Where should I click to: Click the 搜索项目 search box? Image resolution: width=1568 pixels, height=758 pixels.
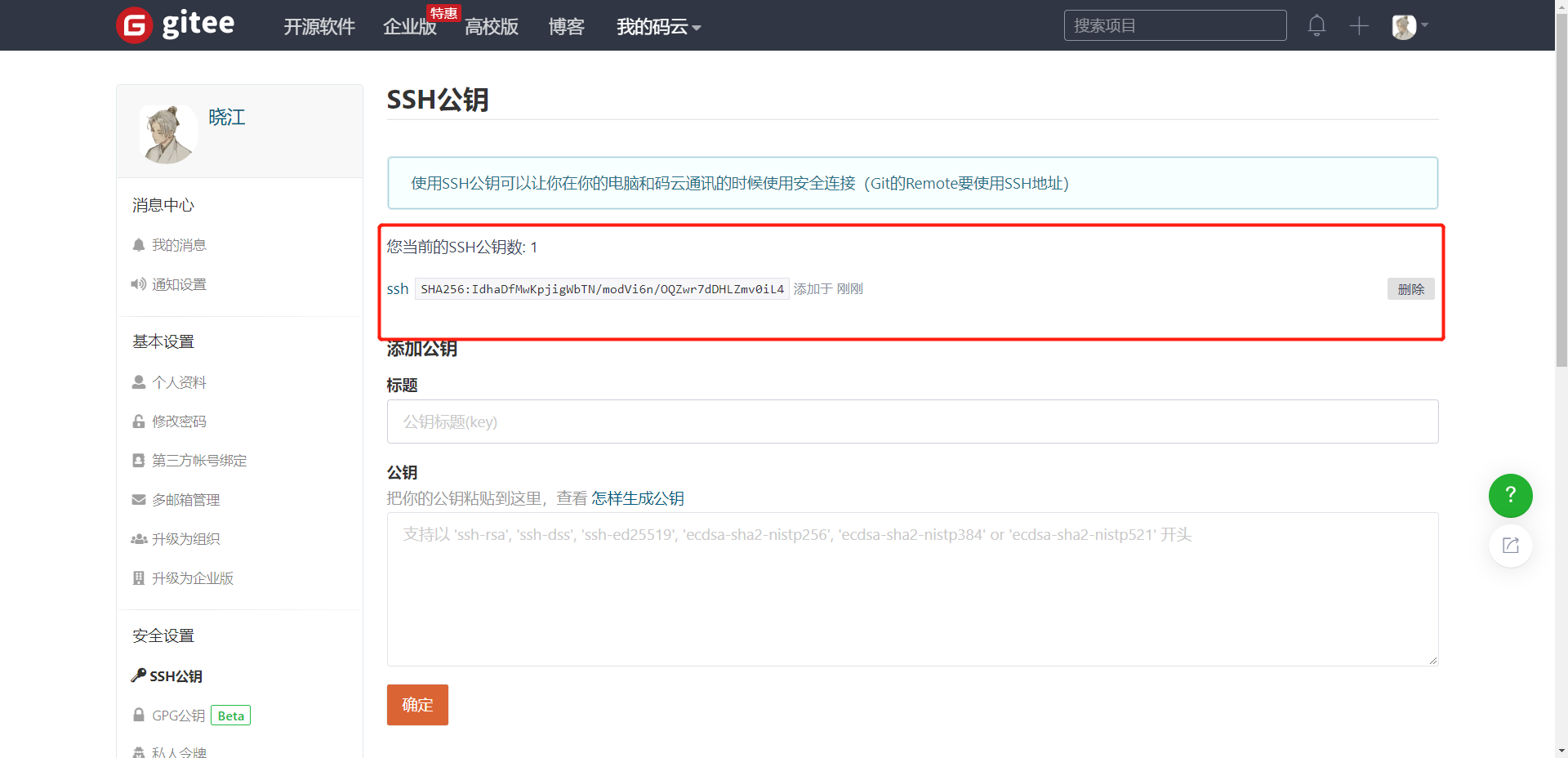tap(1174, 25)
